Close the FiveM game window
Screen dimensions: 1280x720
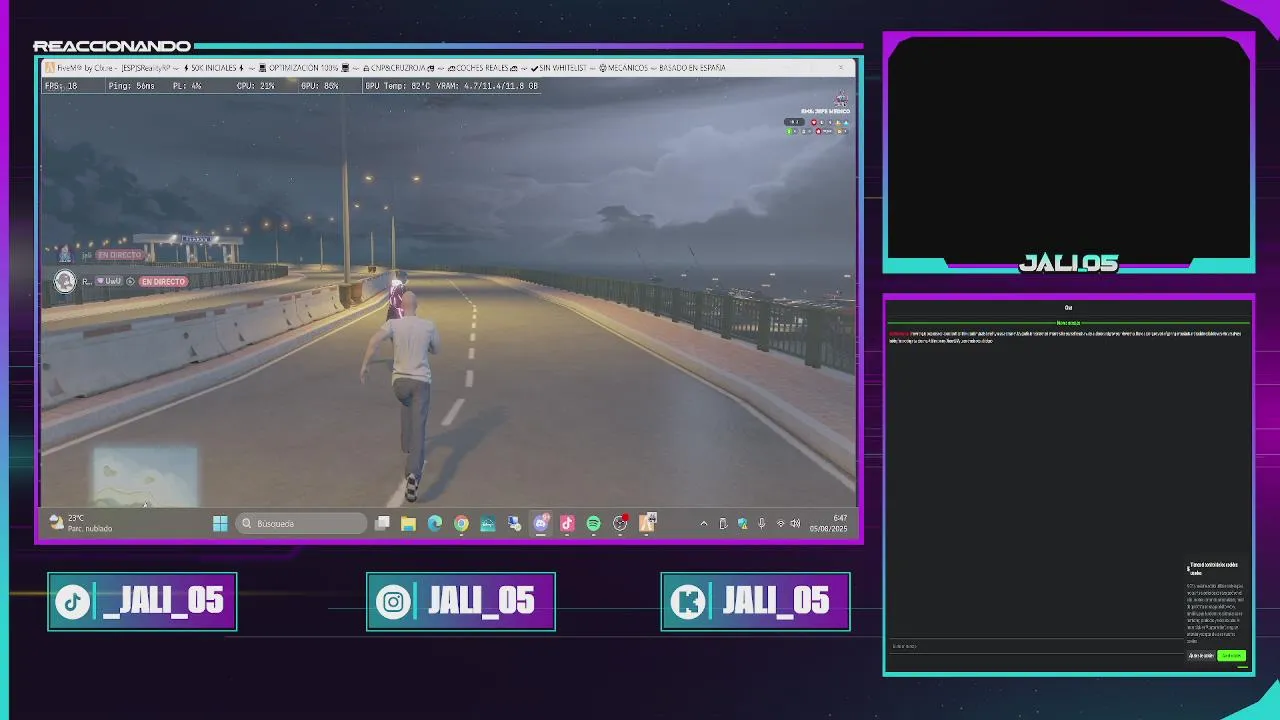click(841, 68)
